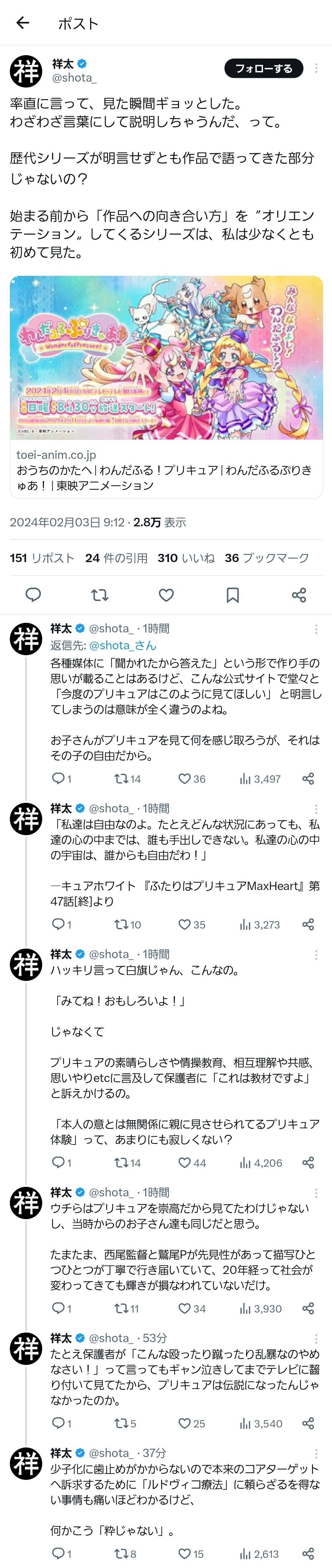Click the フォローする follow button
332x1568 pixels.
pos(263,69)
